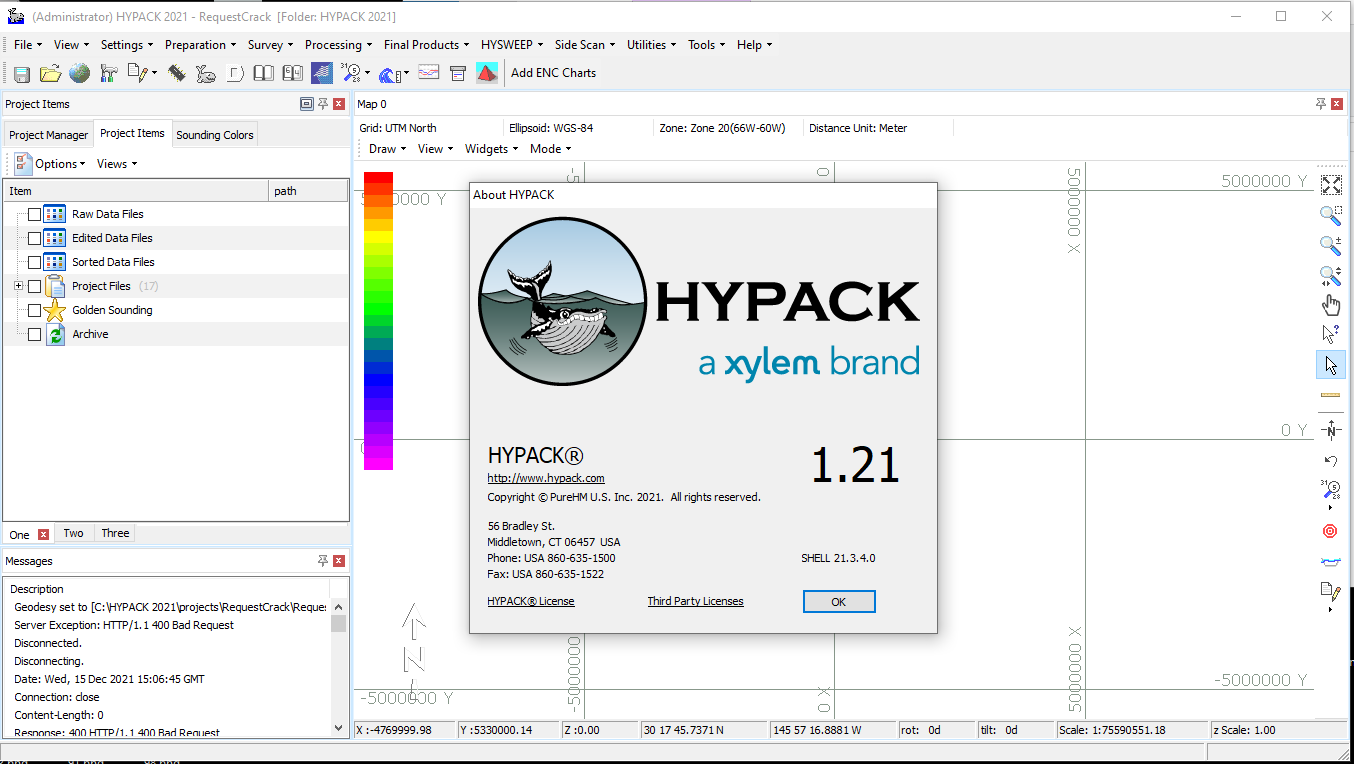Open the Draw dropdown in the Map panel
The image size is (1354, 764).
[385, 148]
